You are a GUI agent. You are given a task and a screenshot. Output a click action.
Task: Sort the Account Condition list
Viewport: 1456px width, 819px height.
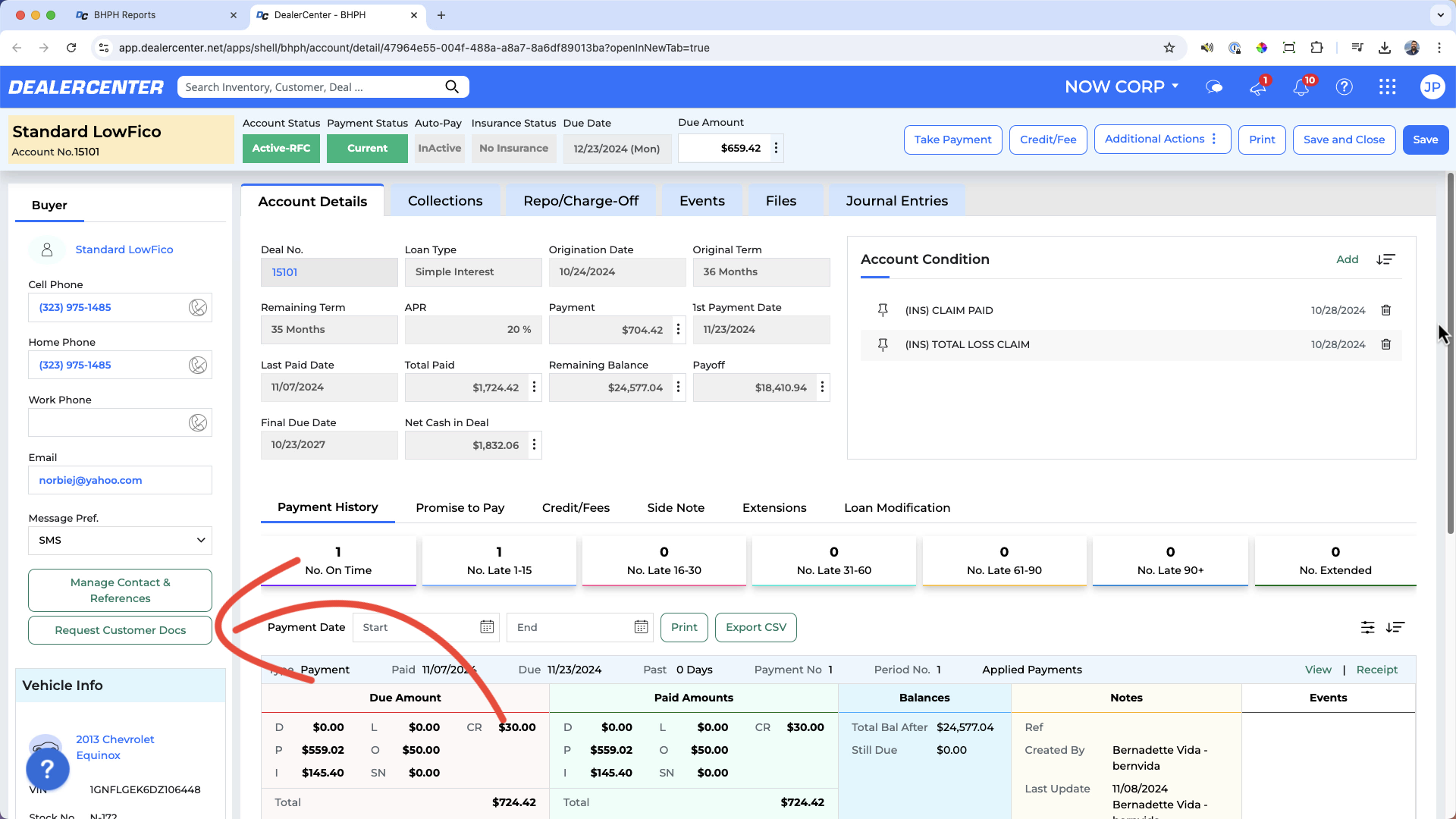click(1385, 259)
